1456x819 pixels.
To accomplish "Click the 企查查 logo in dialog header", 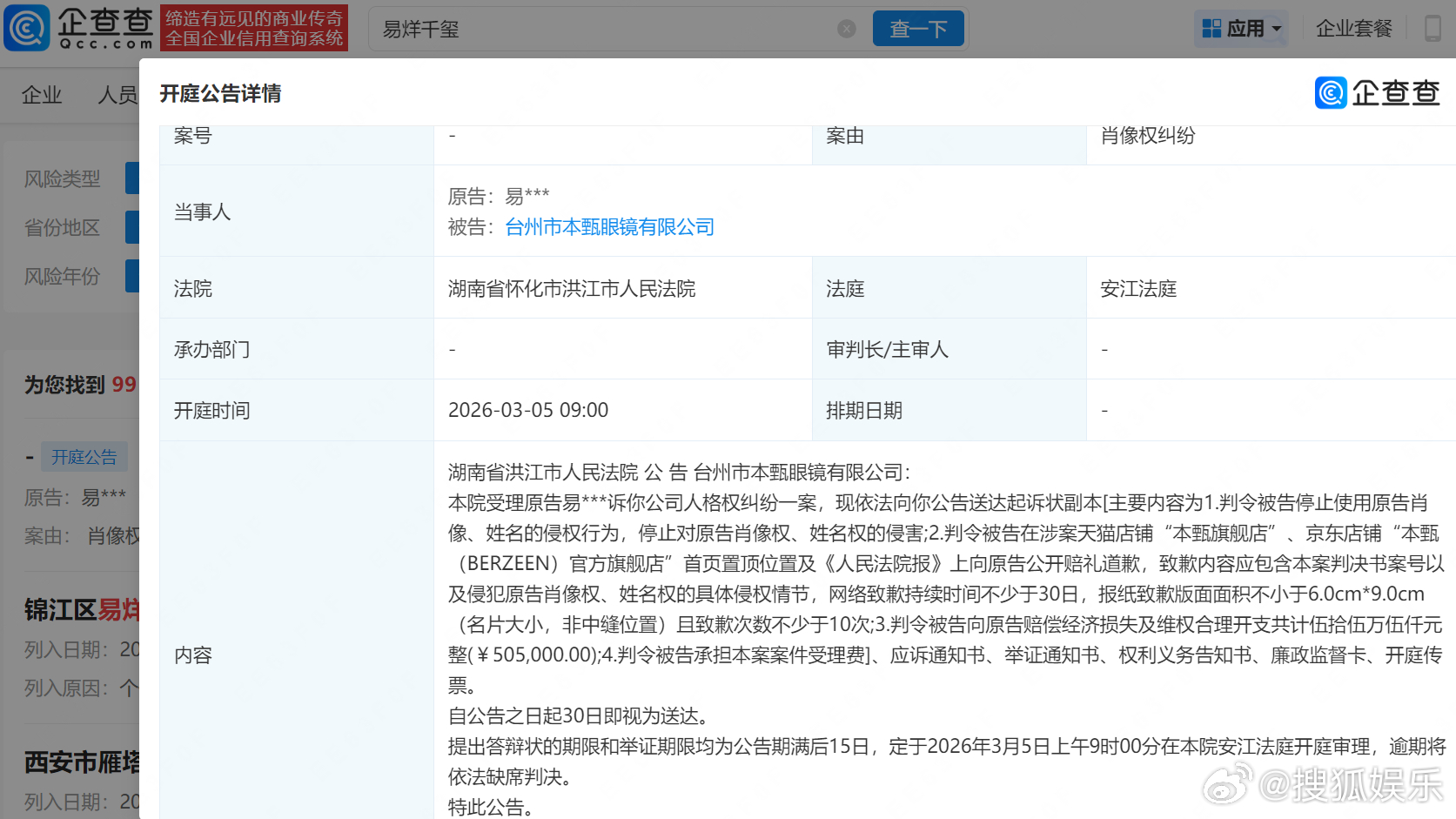I will click(1378, 92).
